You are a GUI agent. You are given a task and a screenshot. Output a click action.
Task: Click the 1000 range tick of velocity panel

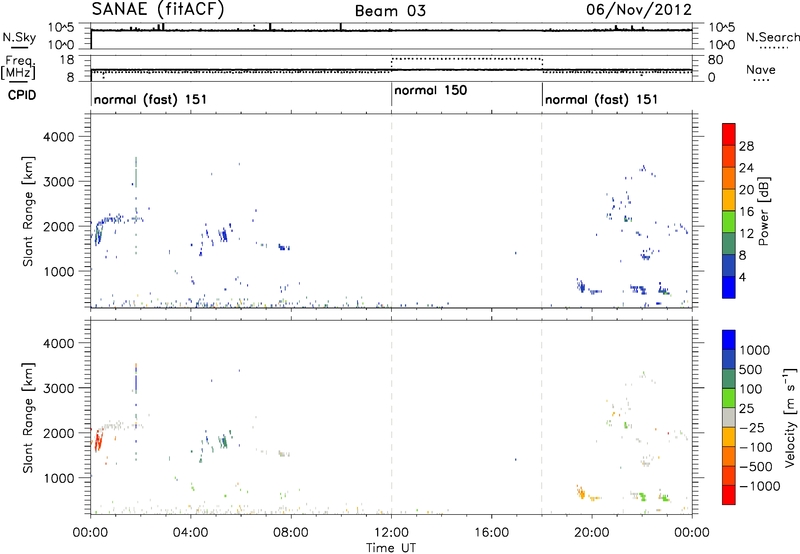click(59, 478)
